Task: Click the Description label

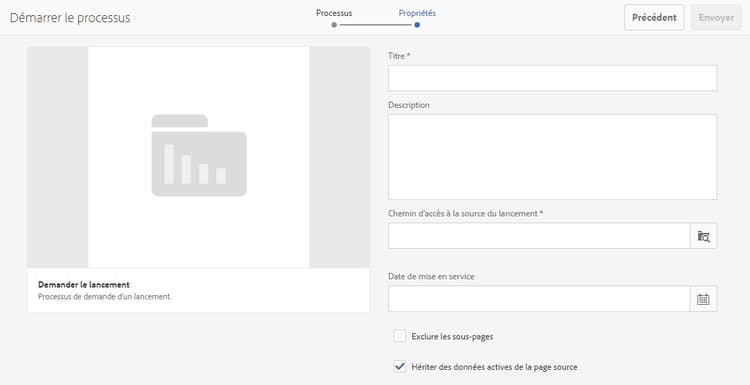Action: pos(408,105)
